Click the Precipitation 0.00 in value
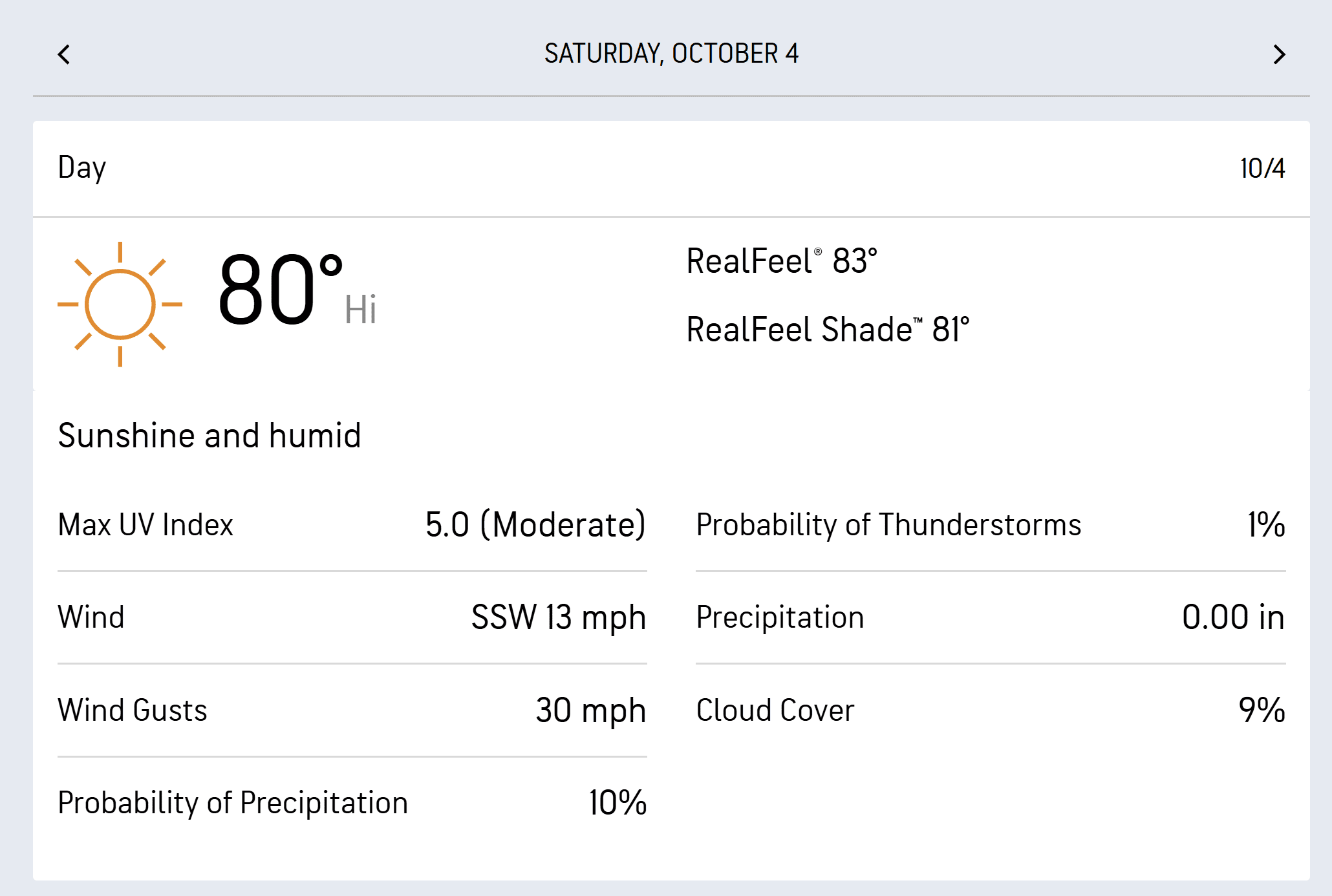 click(x=1232, y=617)
